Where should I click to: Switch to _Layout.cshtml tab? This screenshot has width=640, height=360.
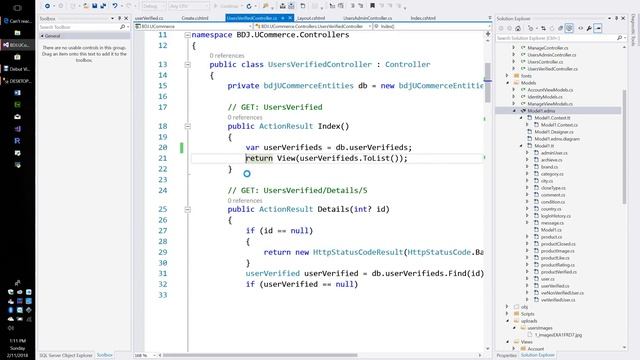click(311, 18)
